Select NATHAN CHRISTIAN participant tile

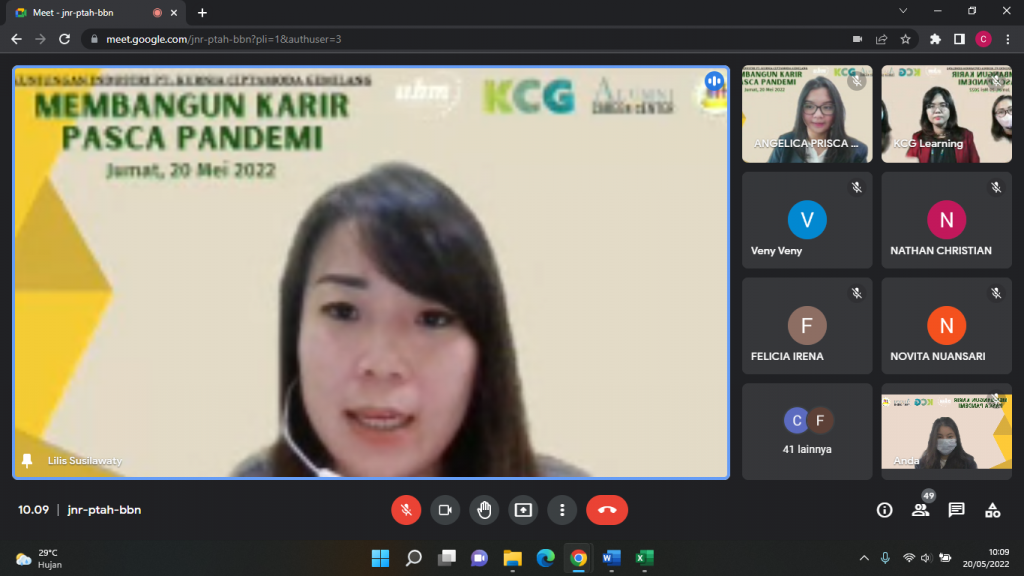click(946, 220)
